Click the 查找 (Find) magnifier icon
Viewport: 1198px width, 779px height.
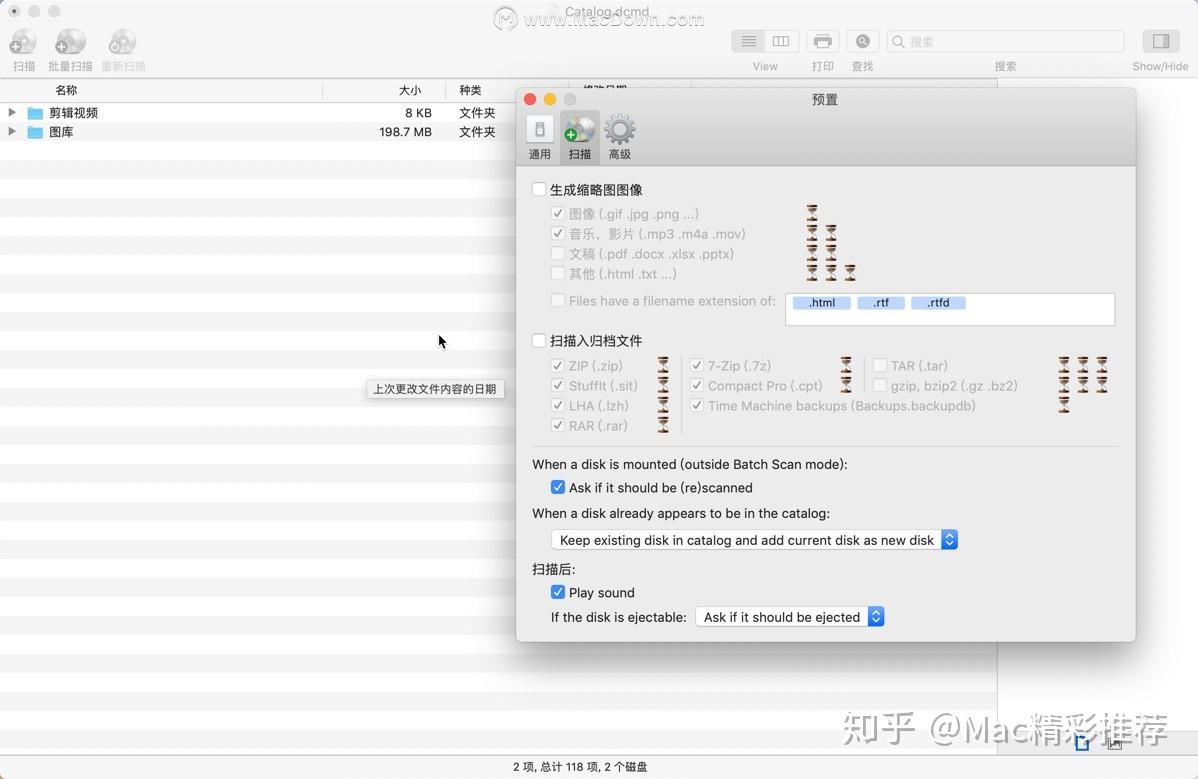(862, 41)
